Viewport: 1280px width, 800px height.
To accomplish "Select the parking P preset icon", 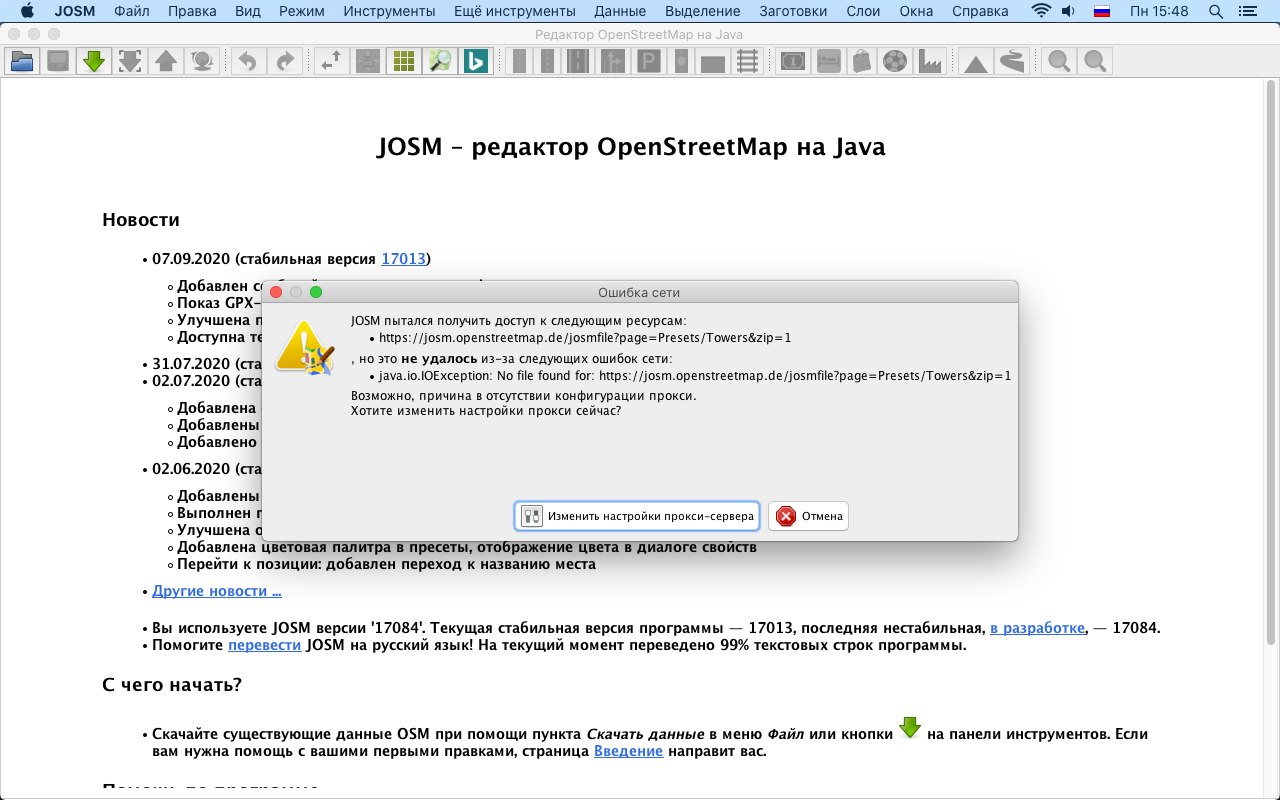I will (x=649, y=61).
